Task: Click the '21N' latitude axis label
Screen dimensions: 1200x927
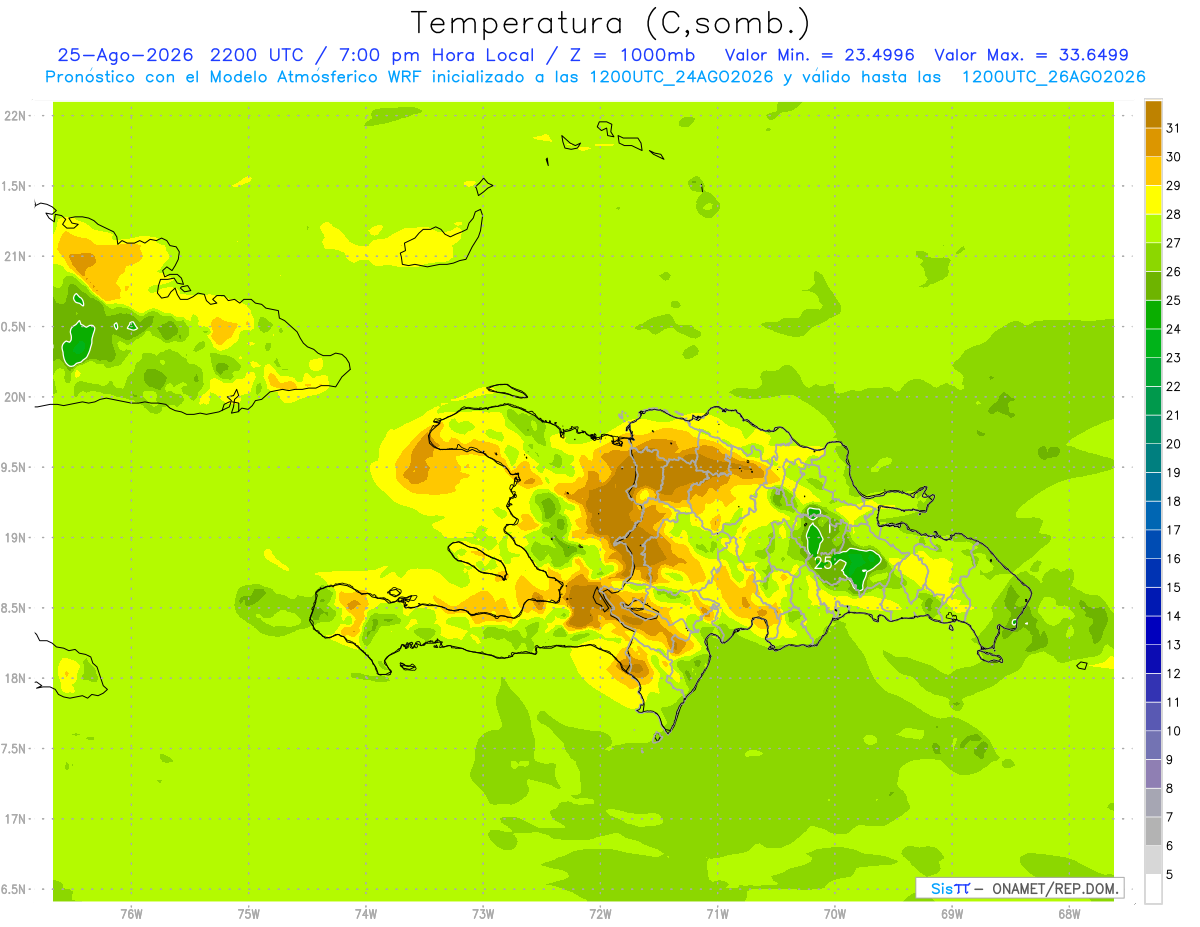Action: point(17,256)
